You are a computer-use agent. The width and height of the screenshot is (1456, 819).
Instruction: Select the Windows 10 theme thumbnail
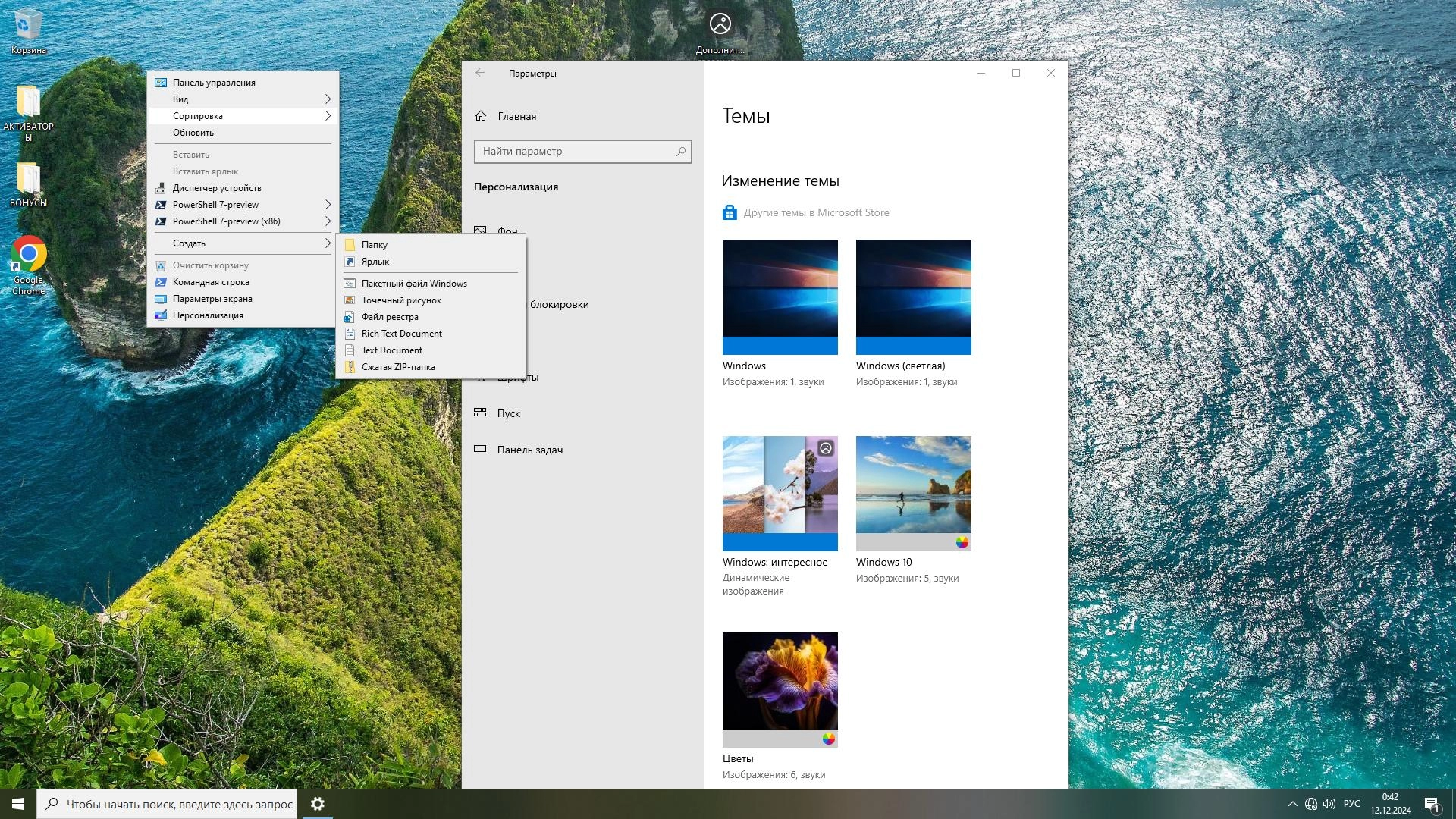coord(913,485)
